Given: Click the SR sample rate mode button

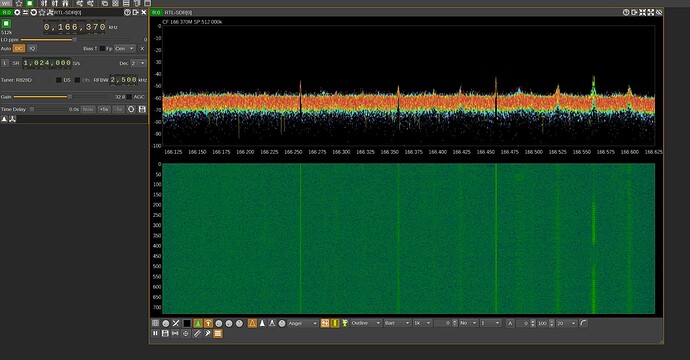Looking at the screenshot, I should (16, 63).
